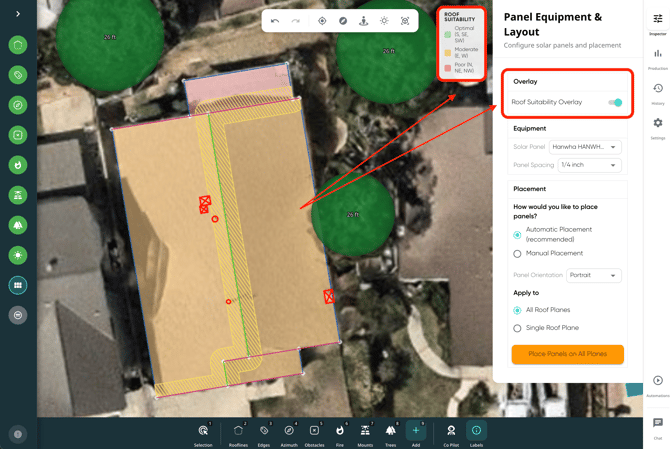Open the Panel Spacing dropdown

pyautogui.click(x=589, y=165)
